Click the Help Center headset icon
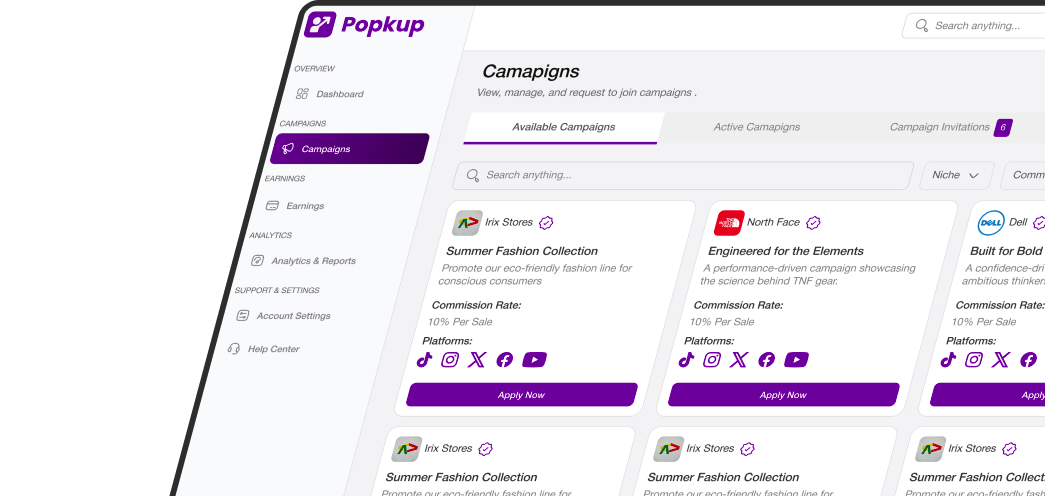The image size is (1045, 496). (x=233, y=349)
